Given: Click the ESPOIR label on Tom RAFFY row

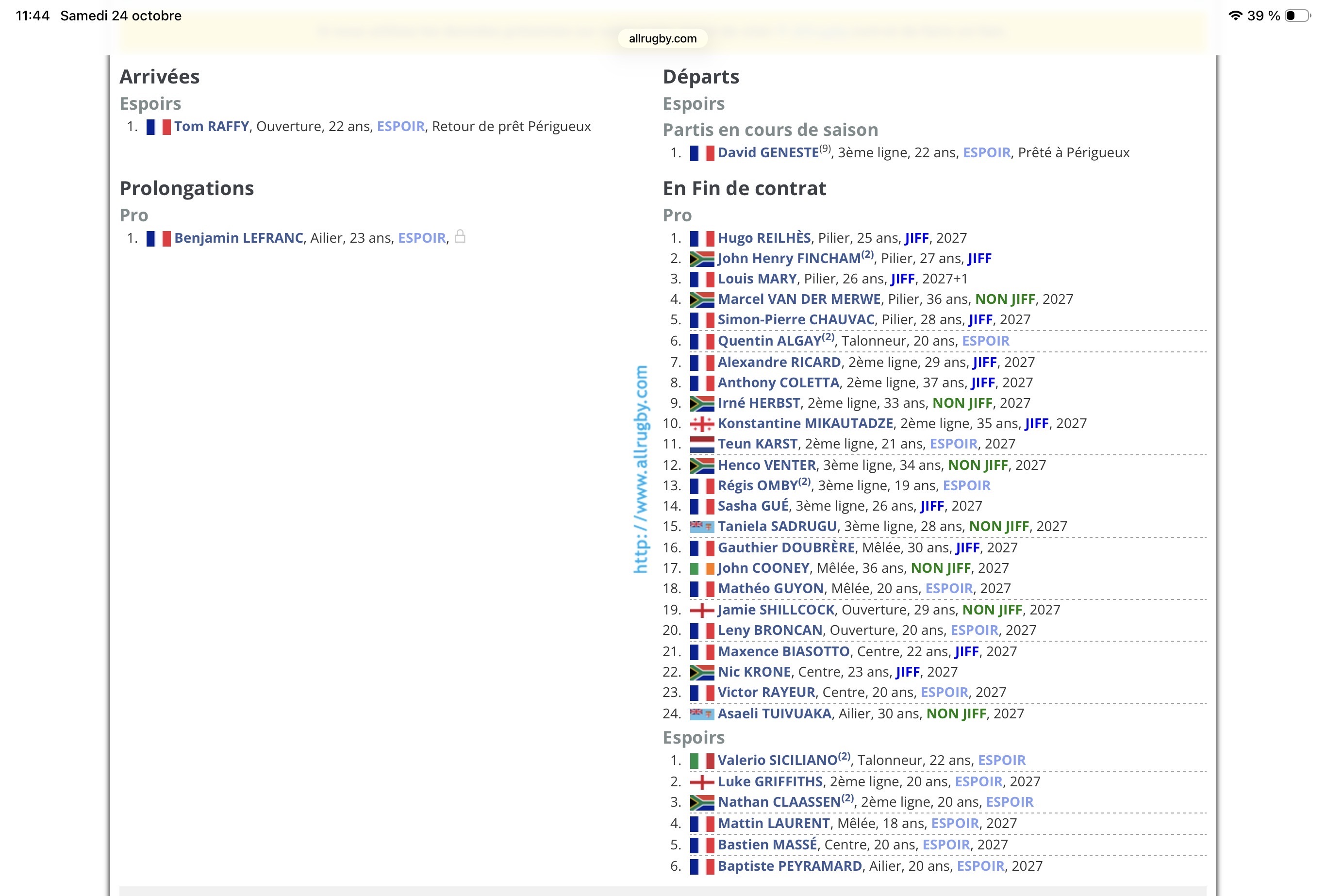Looking at the screenshot, I should pos(400,126).
